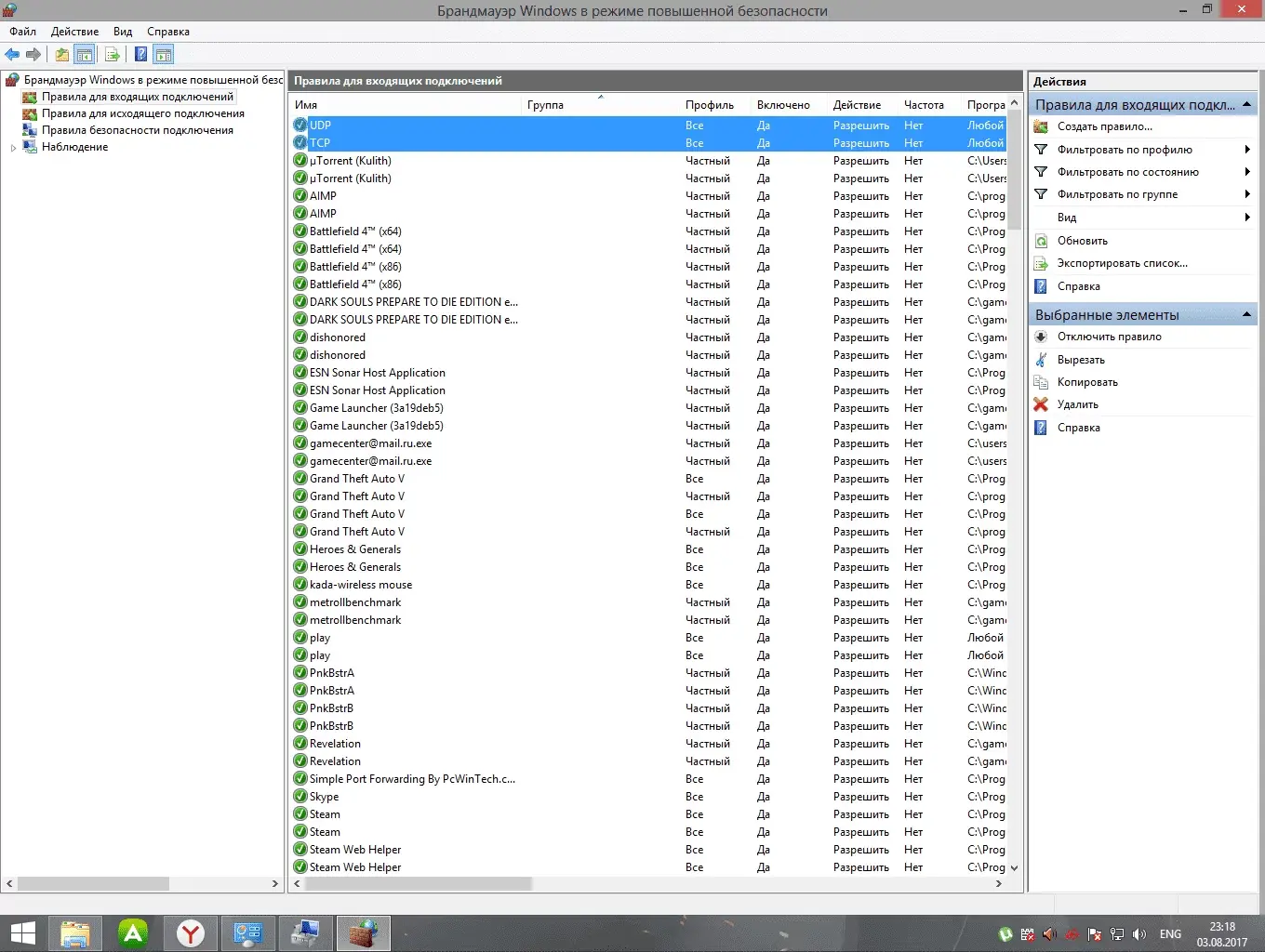Image resolution: width=1265 pixels, height=952 pixels.
Task: Click the network icon in the system tray
Action: 1117,934
